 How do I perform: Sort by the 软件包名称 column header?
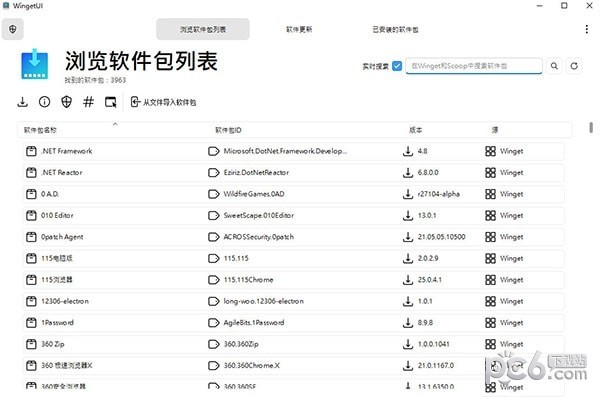tap(40, 130)
